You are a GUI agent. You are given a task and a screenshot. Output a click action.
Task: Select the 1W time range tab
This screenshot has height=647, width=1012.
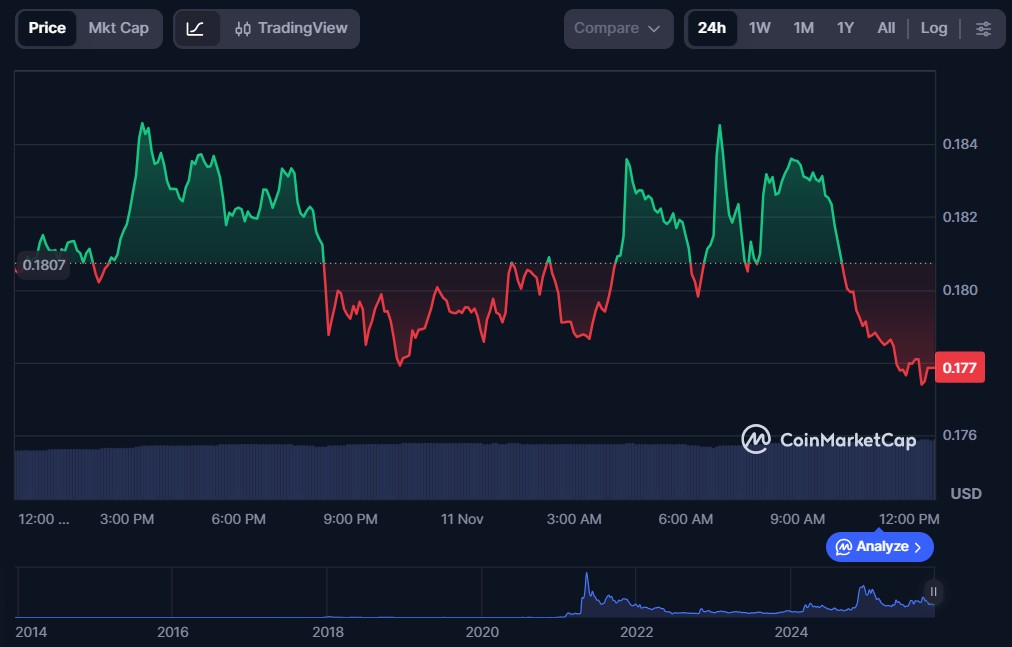pyautogui.click(x=760, y=29)
